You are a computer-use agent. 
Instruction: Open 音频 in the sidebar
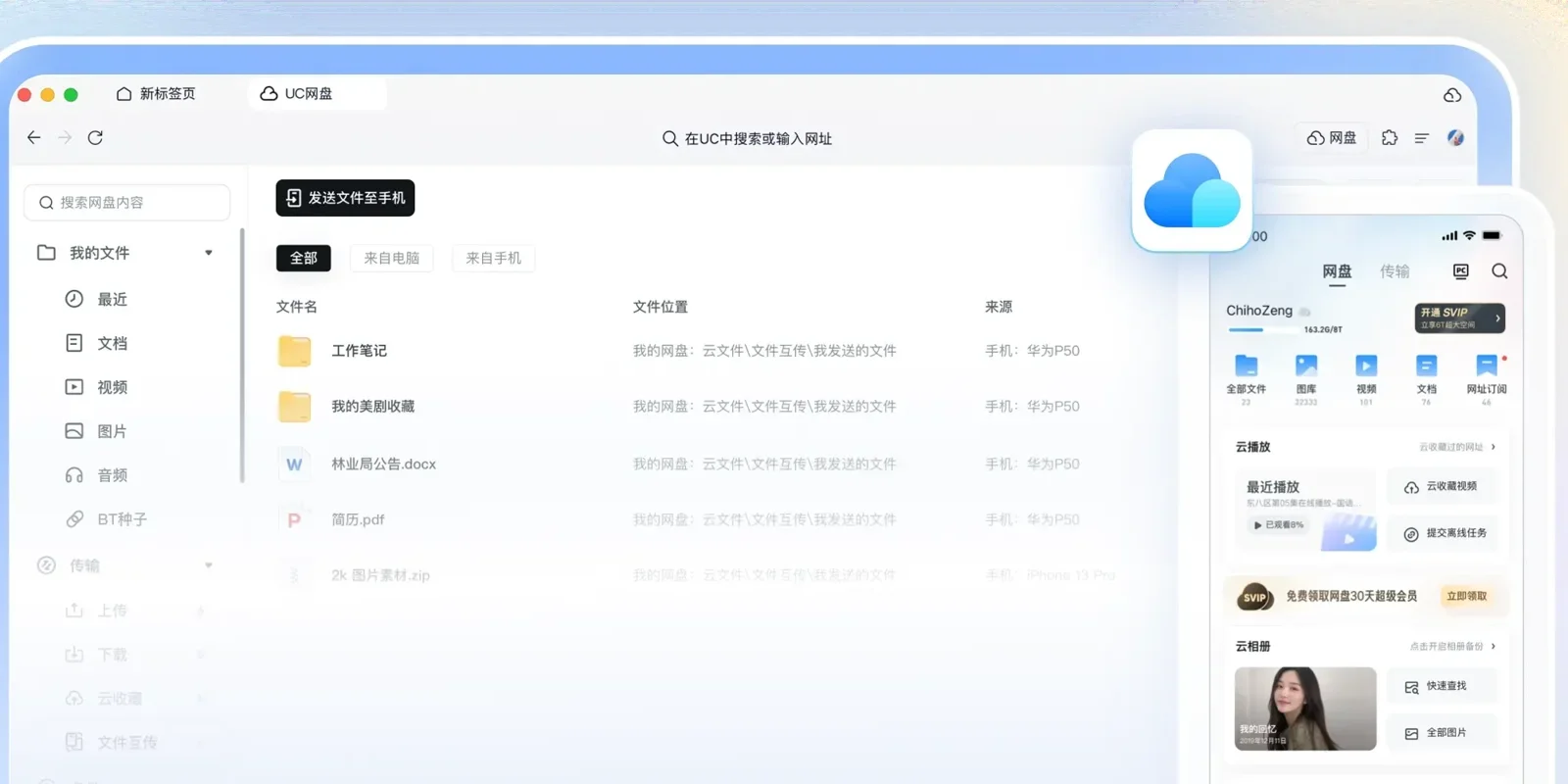pyautogui.click(x=96, y=475)
